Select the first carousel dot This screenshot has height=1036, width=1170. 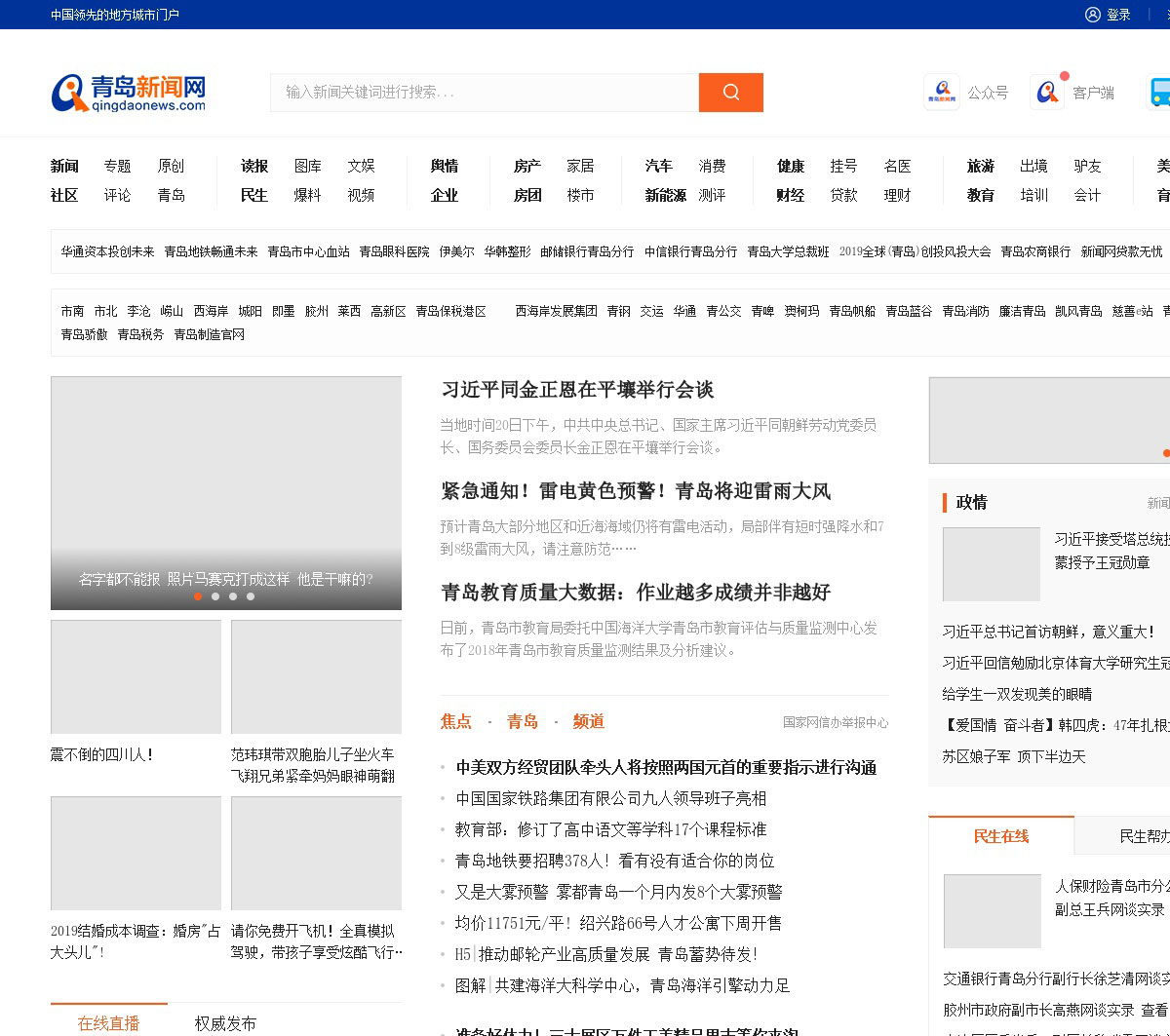pyautogui.click(x=198, y=596)
